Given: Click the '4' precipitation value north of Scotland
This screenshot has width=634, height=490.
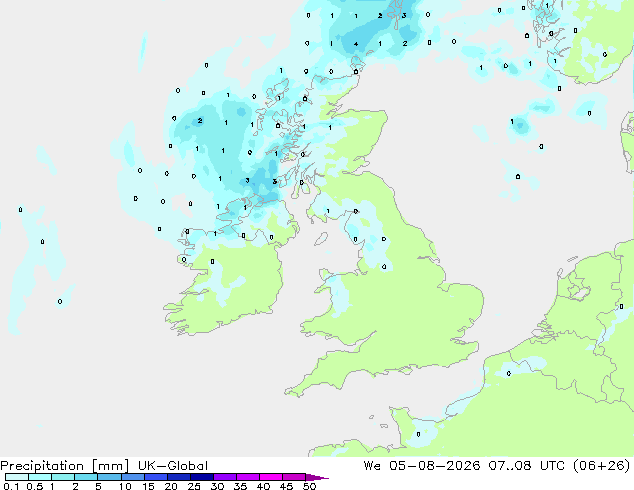Looking at the screenshot, I should pos(356,44).
